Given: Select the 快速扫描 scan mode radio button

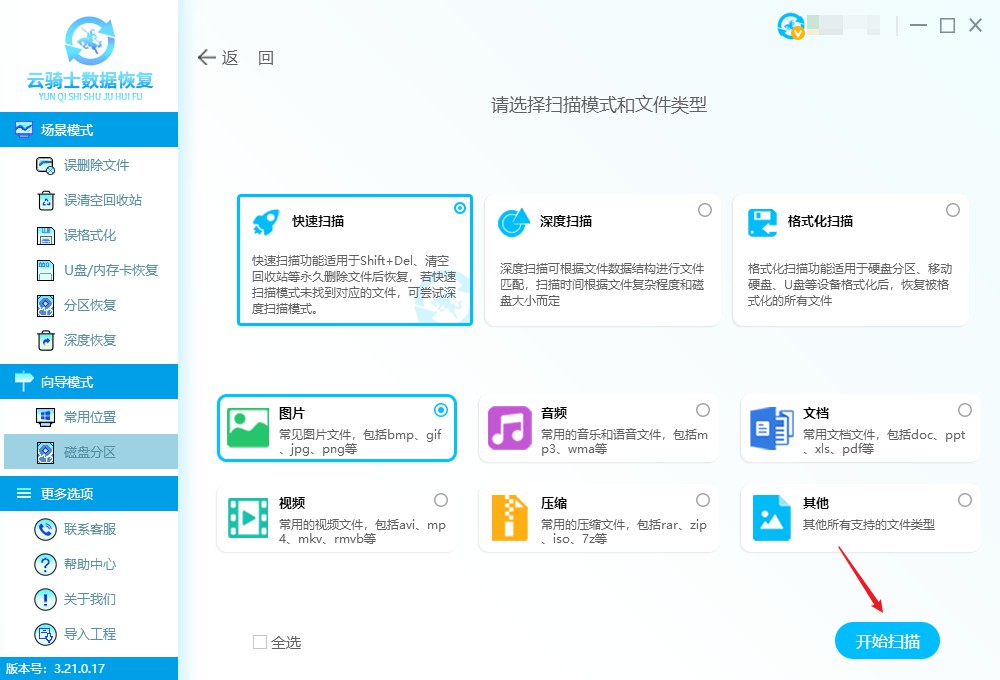Looking at the screenshot, I should coord(460,207).
